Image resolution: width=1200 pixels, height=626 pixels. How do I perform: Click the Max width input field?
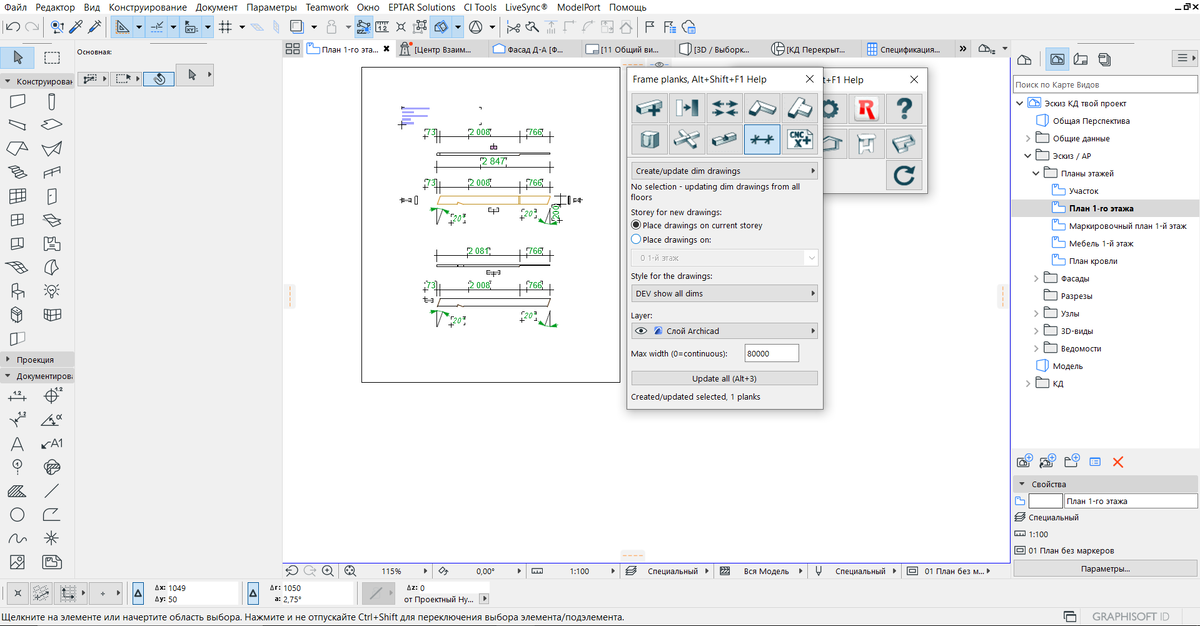770,353
